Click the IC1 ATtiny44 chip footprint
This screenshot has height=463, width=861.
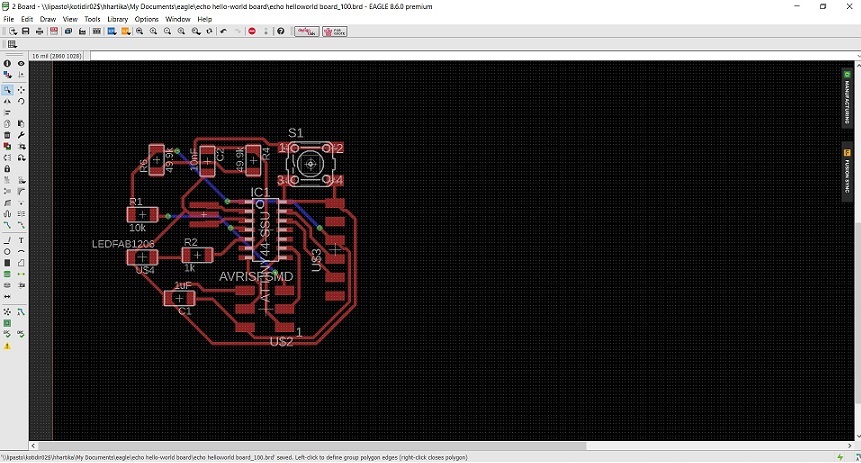point(265,230)
